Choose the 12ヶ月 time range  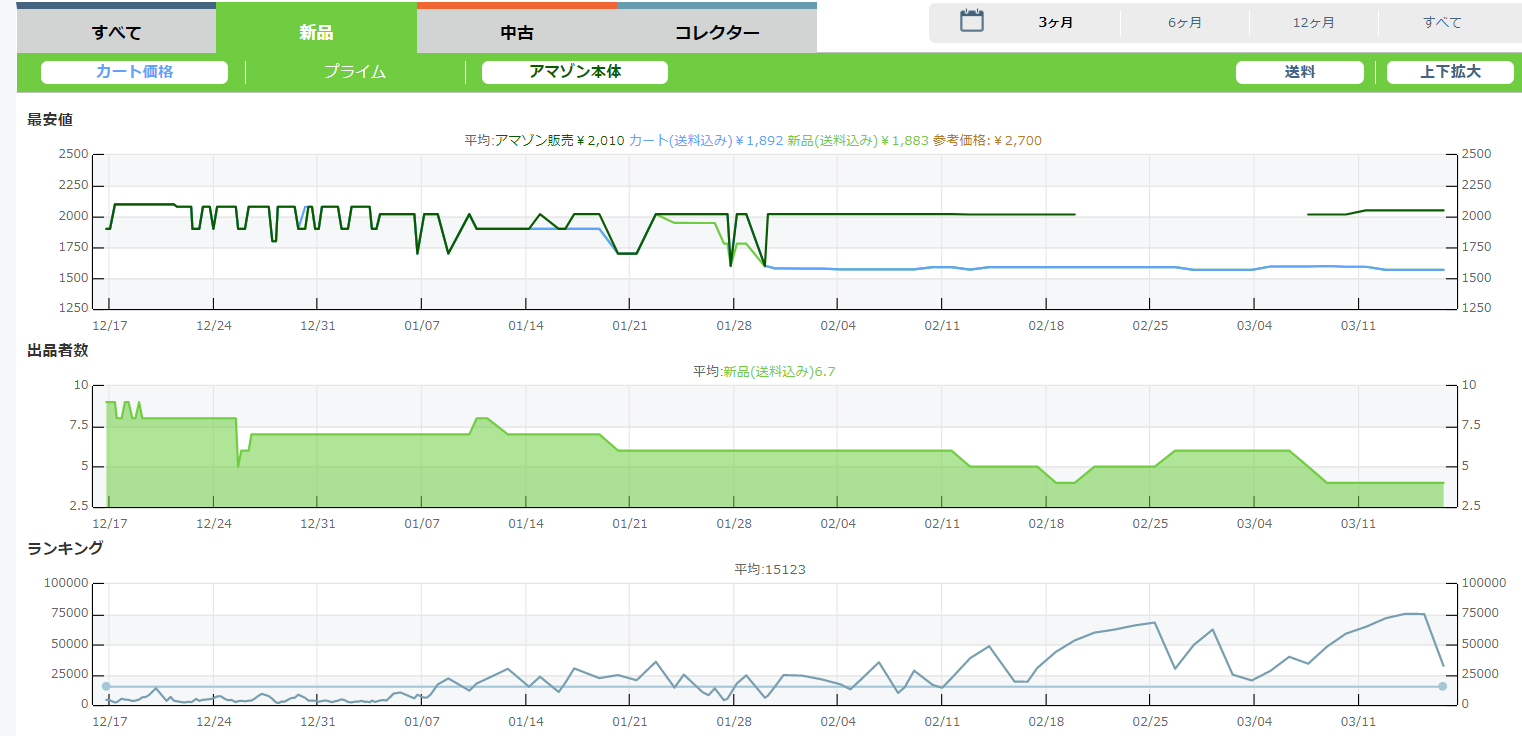click(x=1313, y=22)
